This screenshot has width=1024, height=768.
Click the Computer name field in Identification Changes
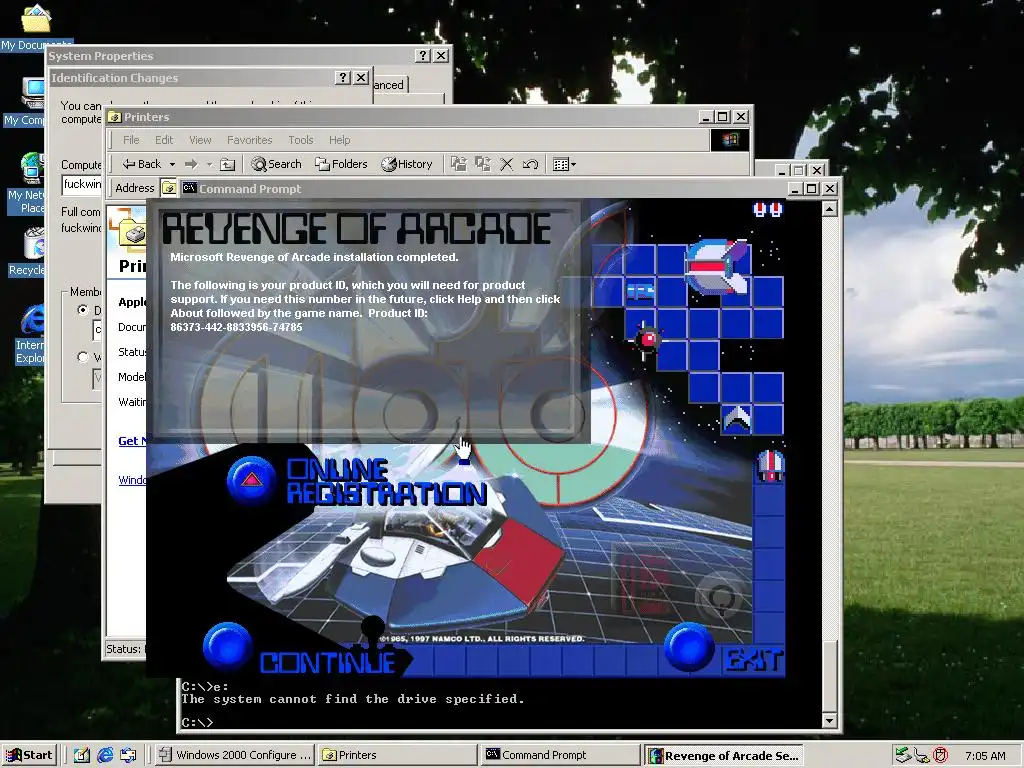(x=82, y=185)
